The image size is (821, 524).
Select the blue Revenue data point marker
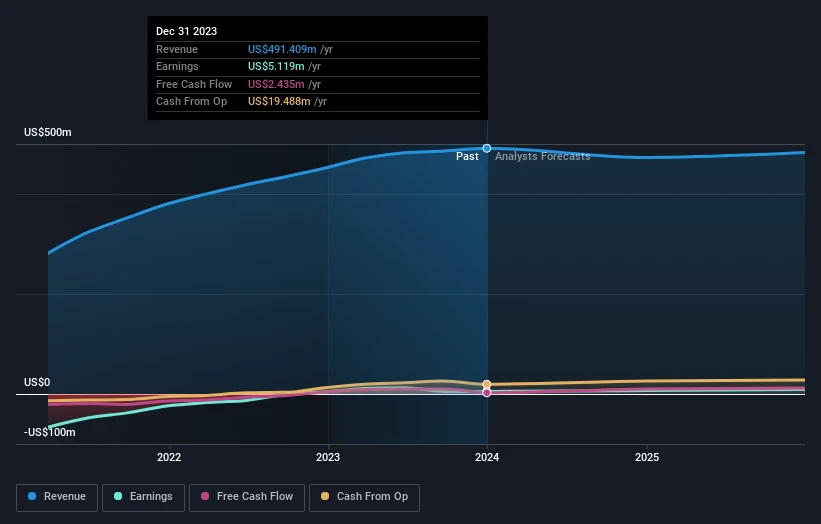[x=487, y=148]
